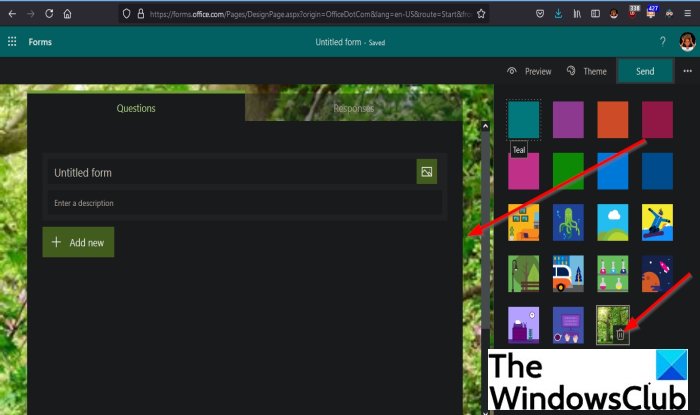Choose the orange house theme thumbnail
The image size is (700, 415).
[x=523, y=222]
